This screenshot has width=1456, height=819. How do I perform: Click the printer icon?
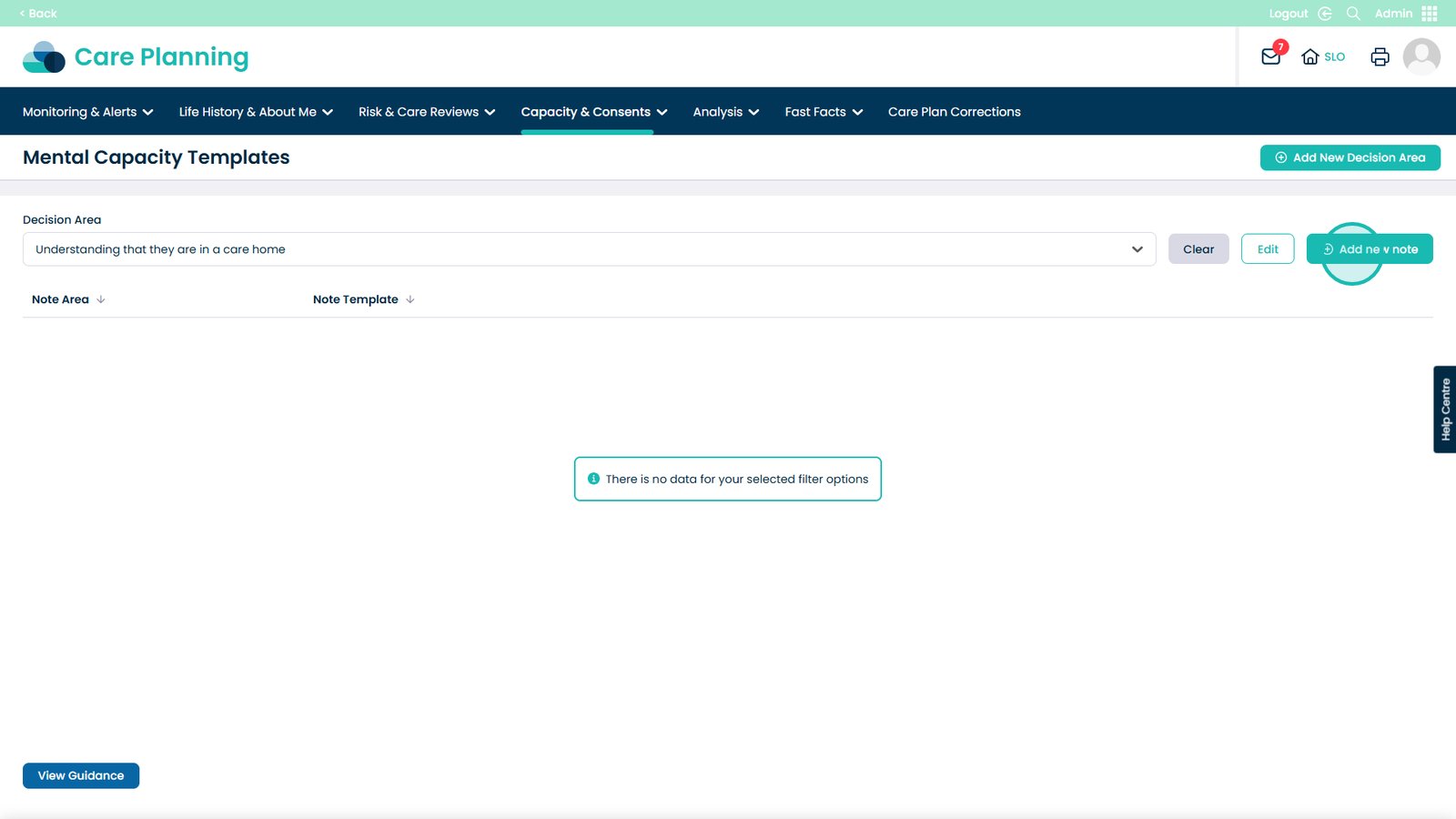tap(1380, 56)
